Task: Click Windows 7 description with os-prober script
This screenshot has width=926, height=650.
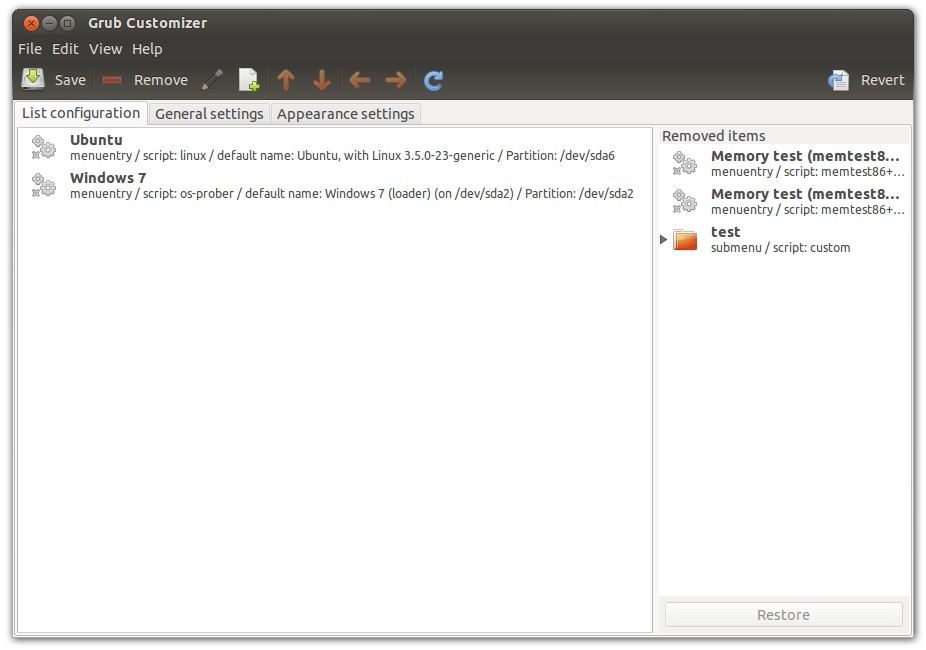Action: [351, 194]
